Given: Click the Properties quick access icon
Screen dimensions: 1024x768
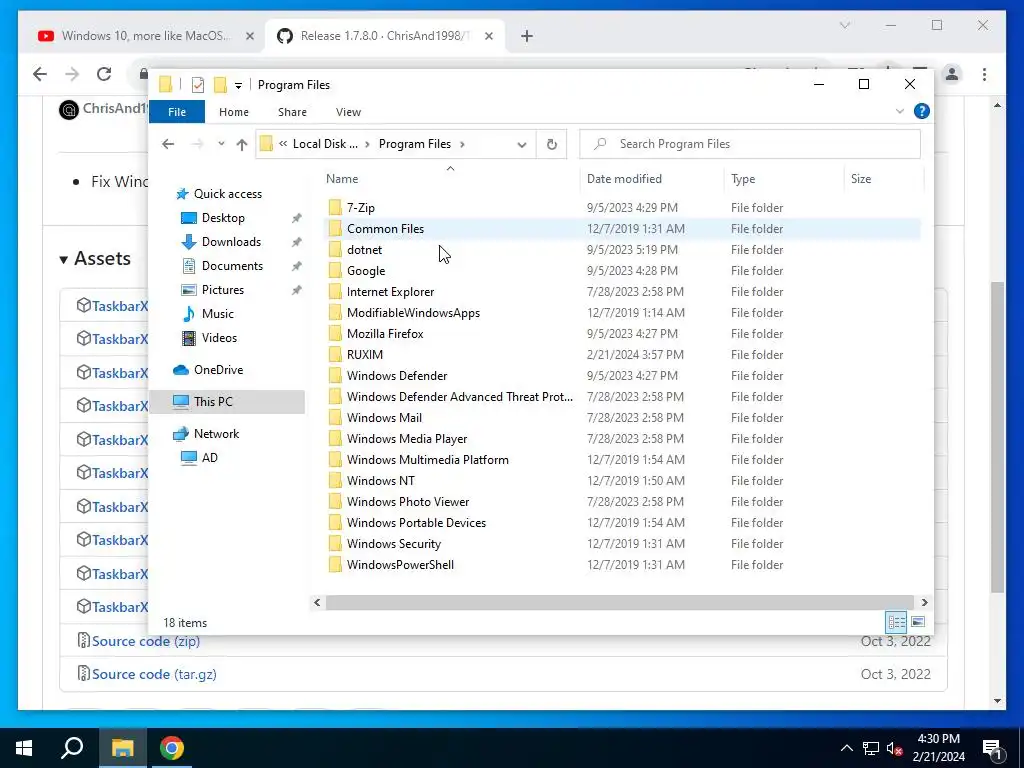Looking at the screenshot, I should pyautogui.click(x=198, y=85).
